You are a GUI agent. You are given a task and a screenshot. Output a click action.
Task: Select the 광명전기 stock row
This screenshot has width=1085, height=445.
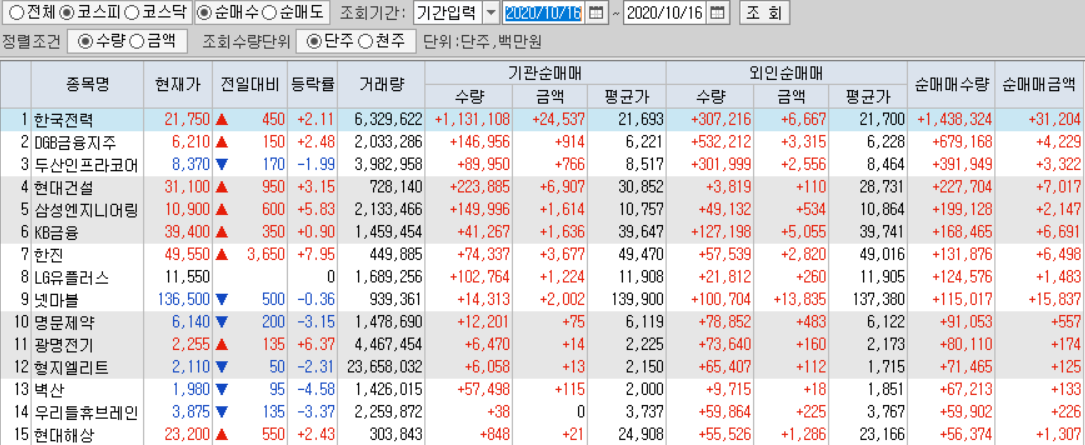pos(542,345)
